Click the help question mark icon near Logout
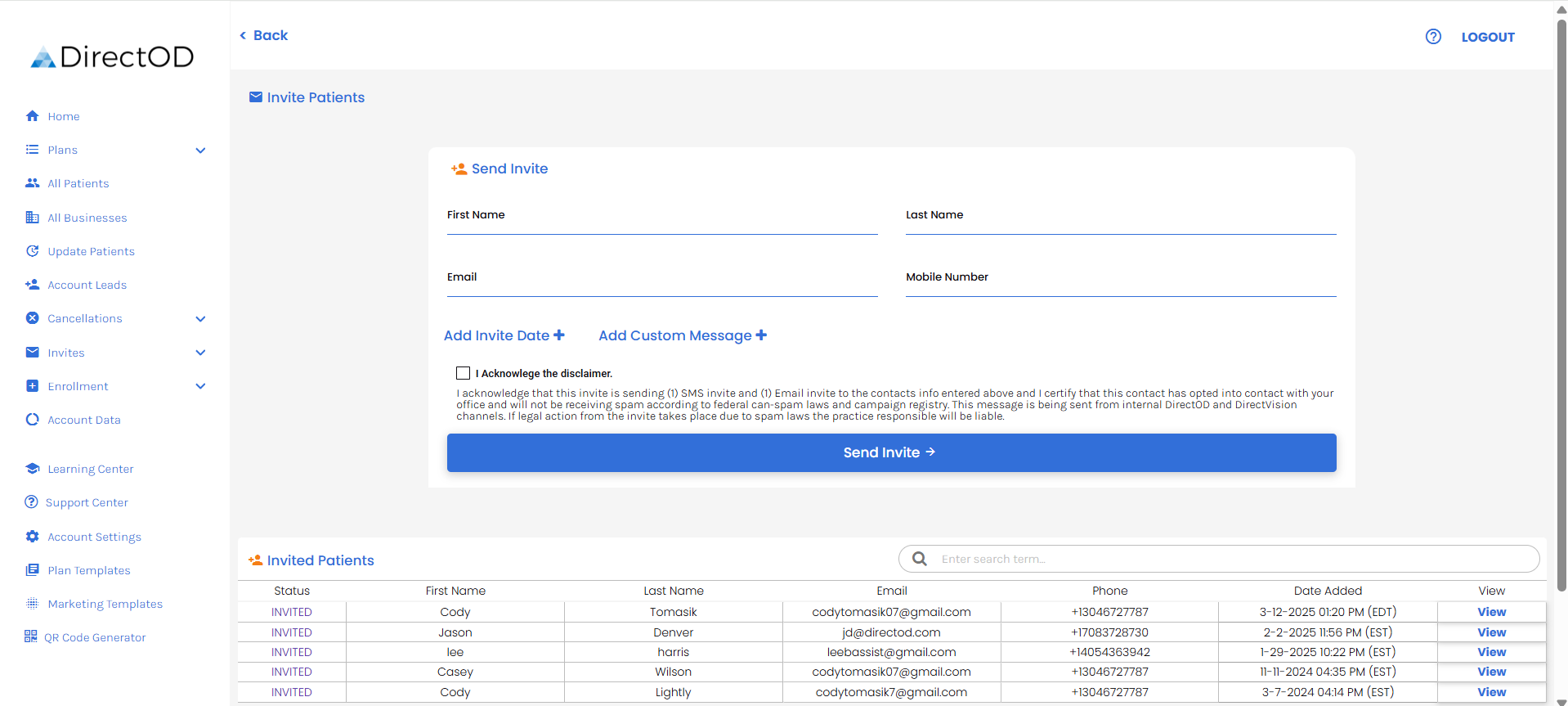This screenshot has height=706, width=1568. pyautogui.click(x=1433, y=37)
